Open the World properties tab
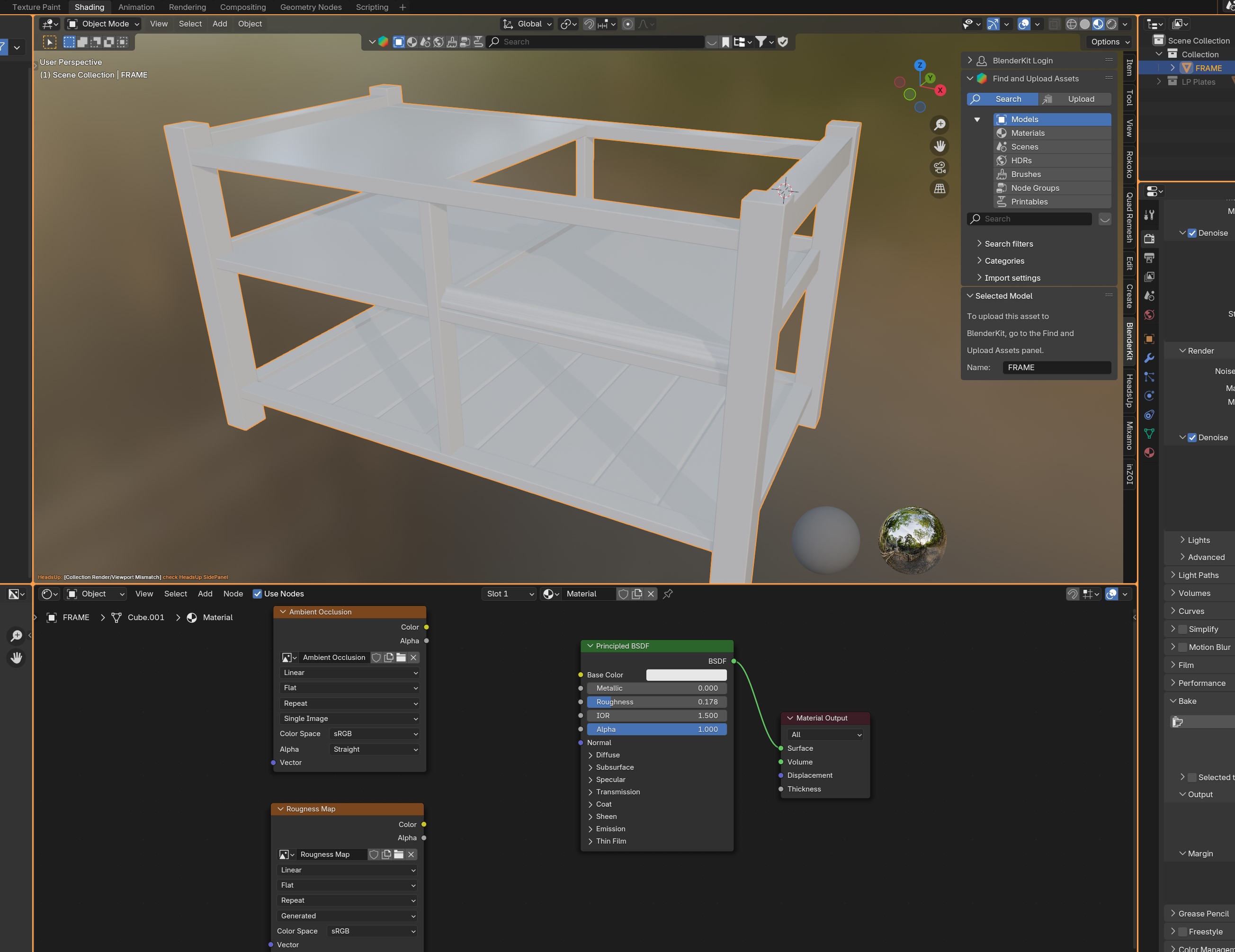 pos(1149,315)
